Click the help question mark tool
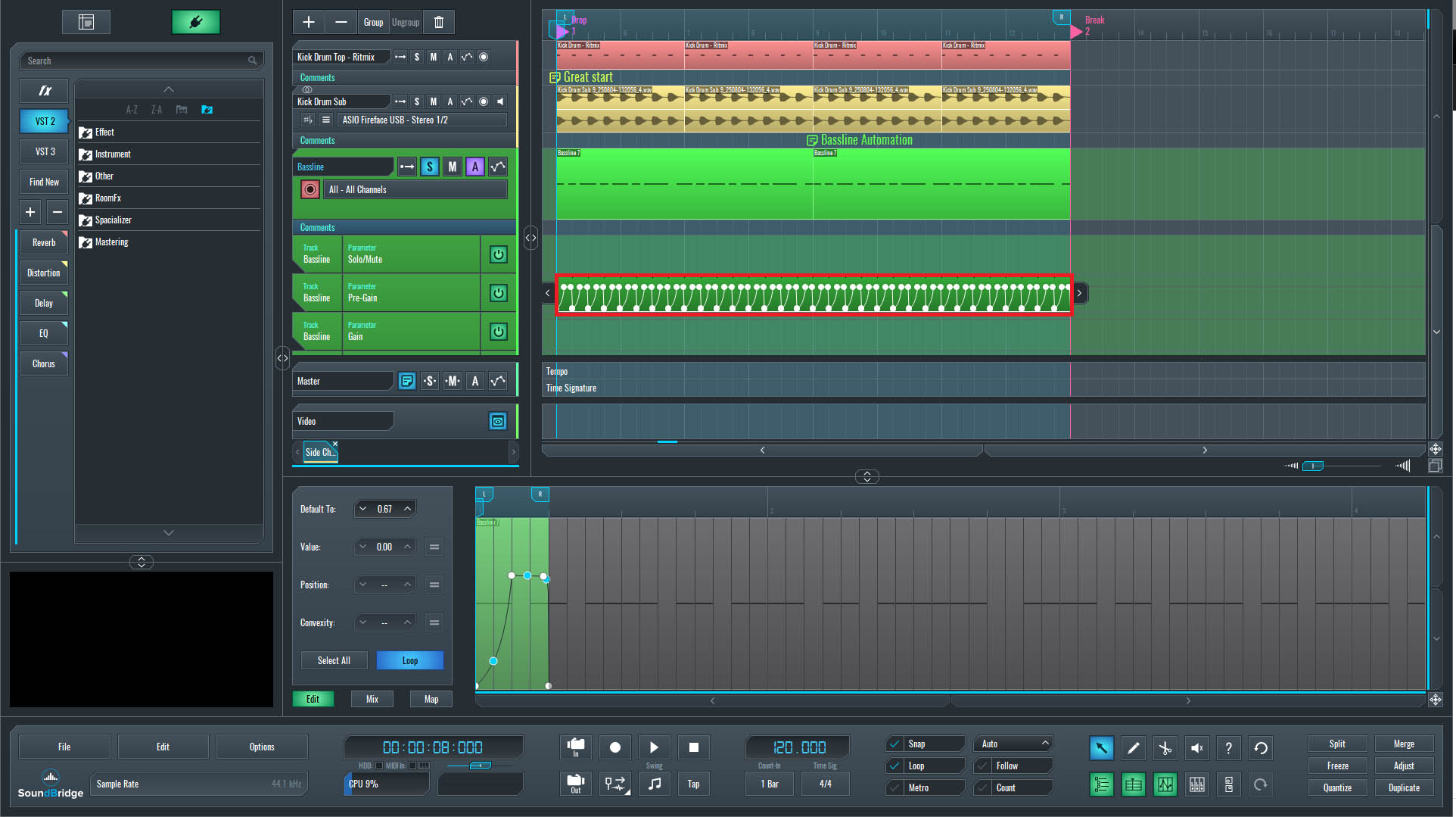This screenshot has height=817, width=1456. click(x=1229, y=748)
